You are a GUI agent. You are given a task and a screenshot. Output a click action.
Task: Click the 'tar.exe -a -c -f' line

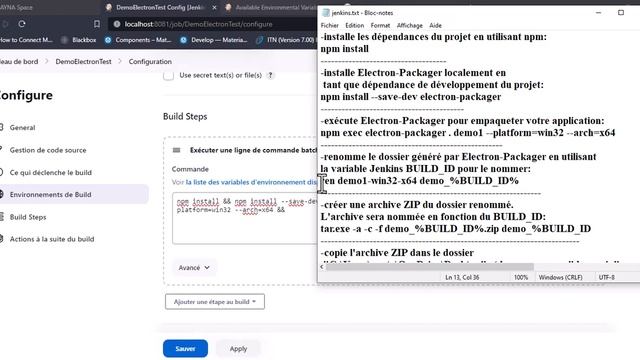pyautogui.click(x=456, y=229)
